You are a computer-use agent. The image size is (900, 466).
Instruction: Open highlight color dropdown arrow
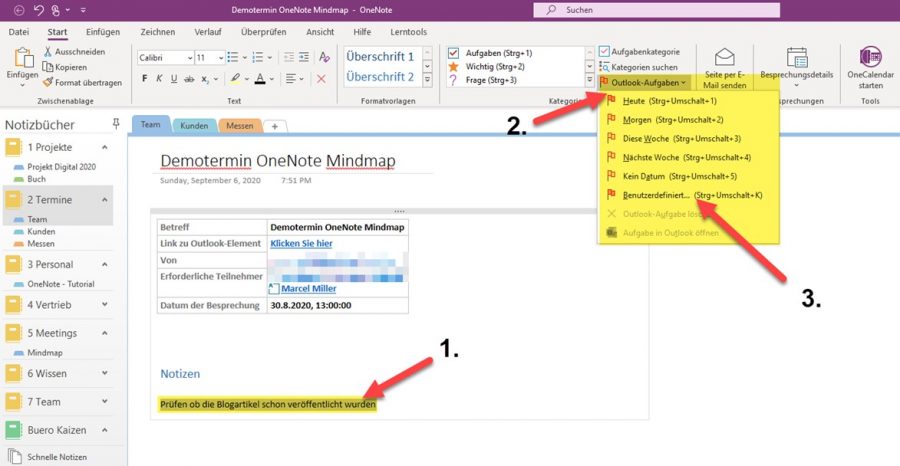pos(246,79)
